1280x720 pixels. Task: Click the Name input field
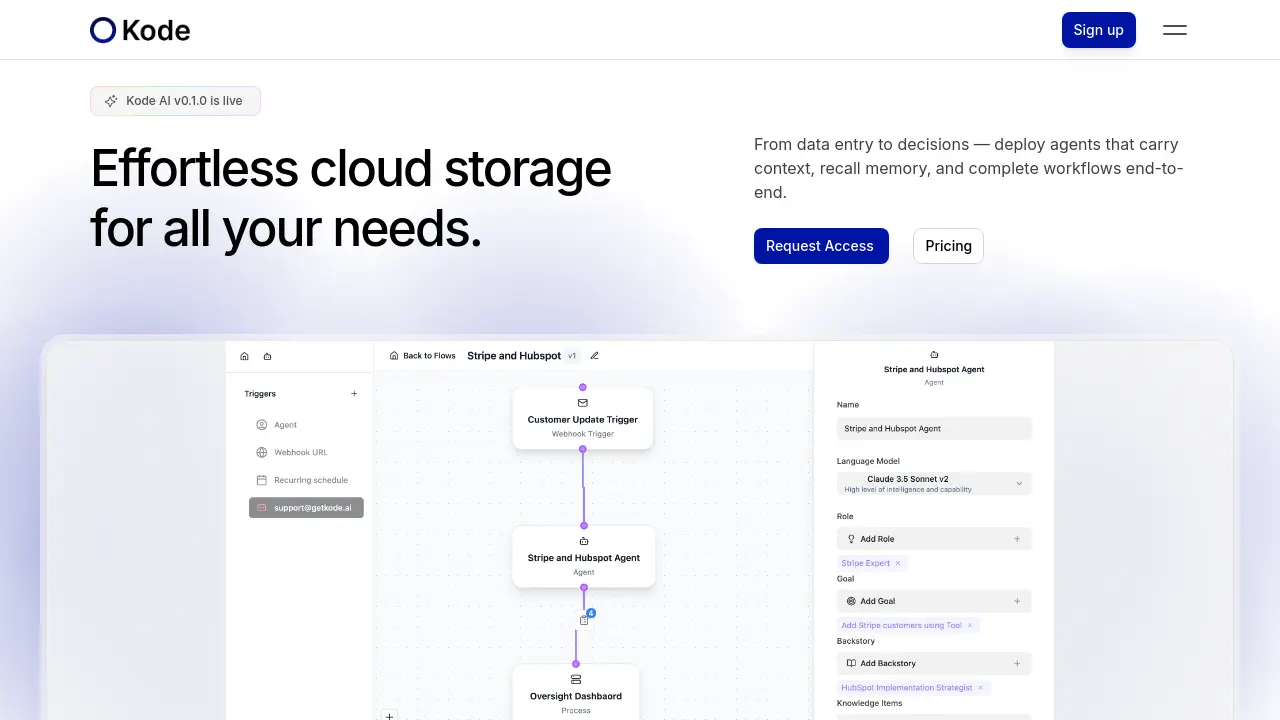(x=934, y=428)
